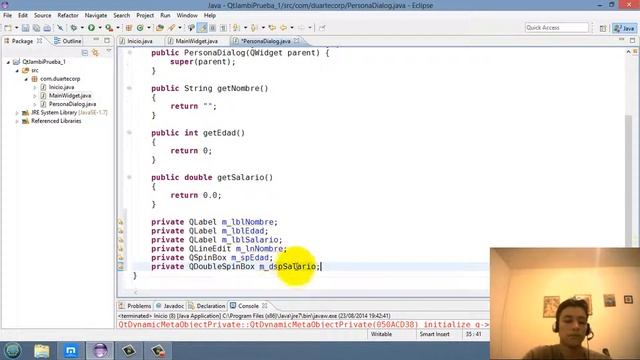Click the Run External Tools icon
Viewport: 640px width, 360px height.
109,28
